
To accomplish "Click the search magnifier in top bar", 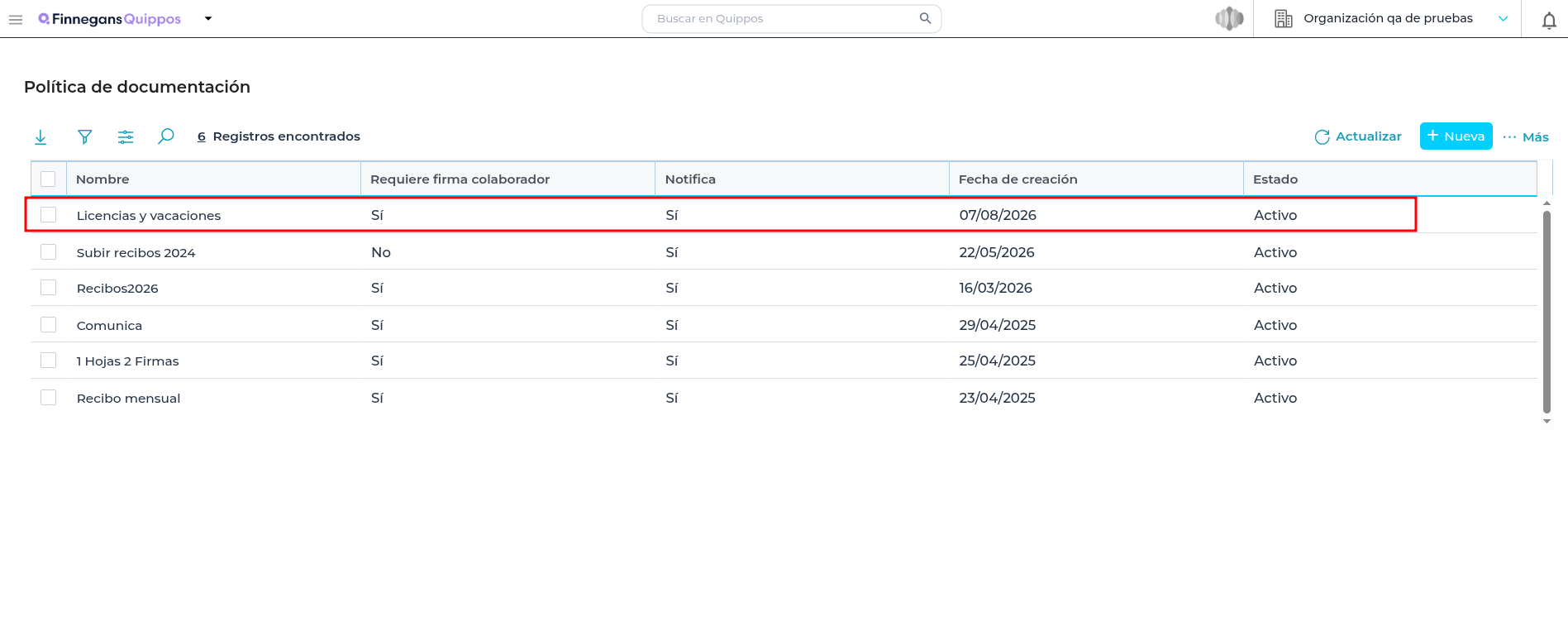I will tap(925, 18).
